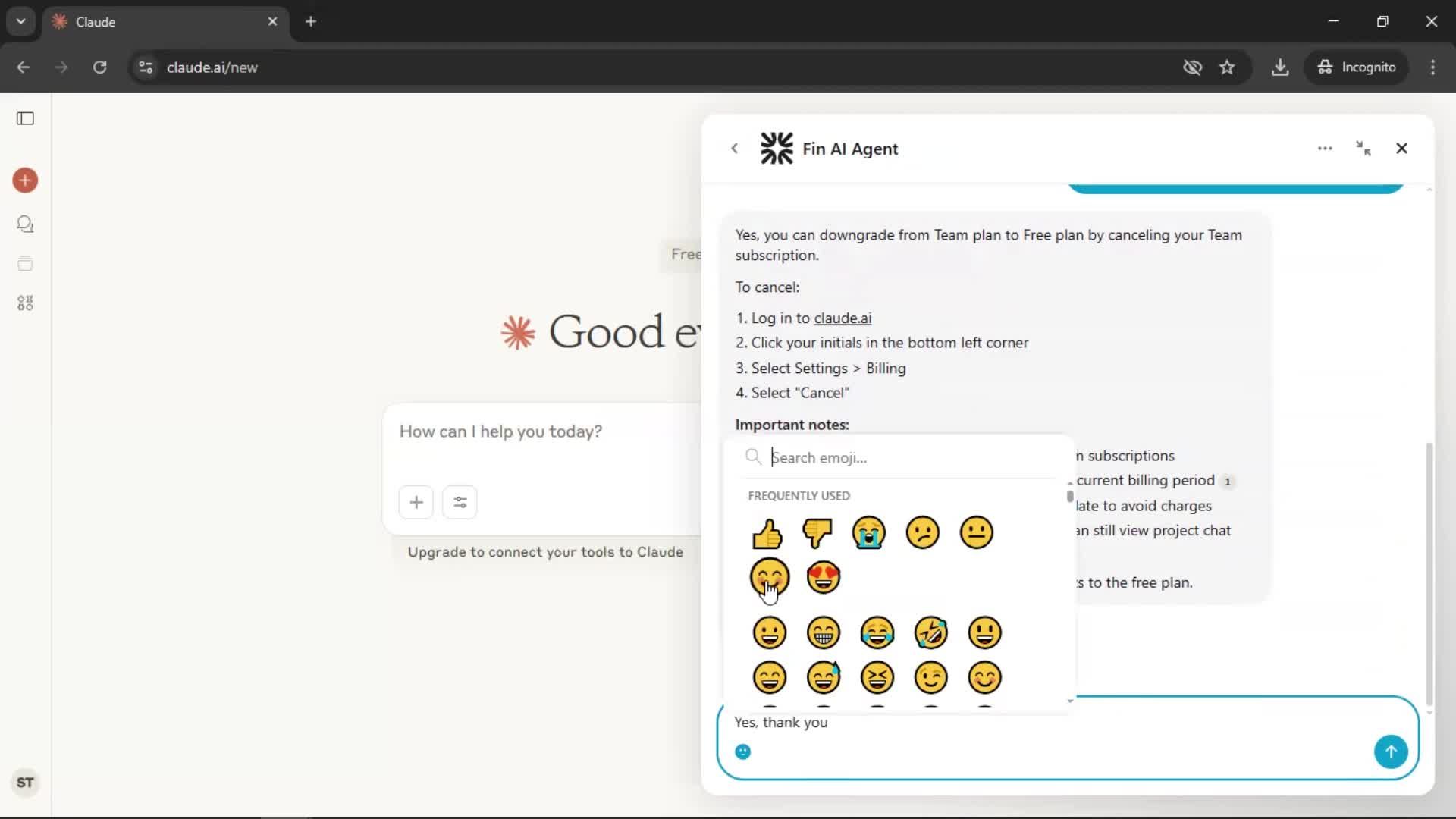
Task: Bookmark this page with the star
Action: coord(1227,67)
